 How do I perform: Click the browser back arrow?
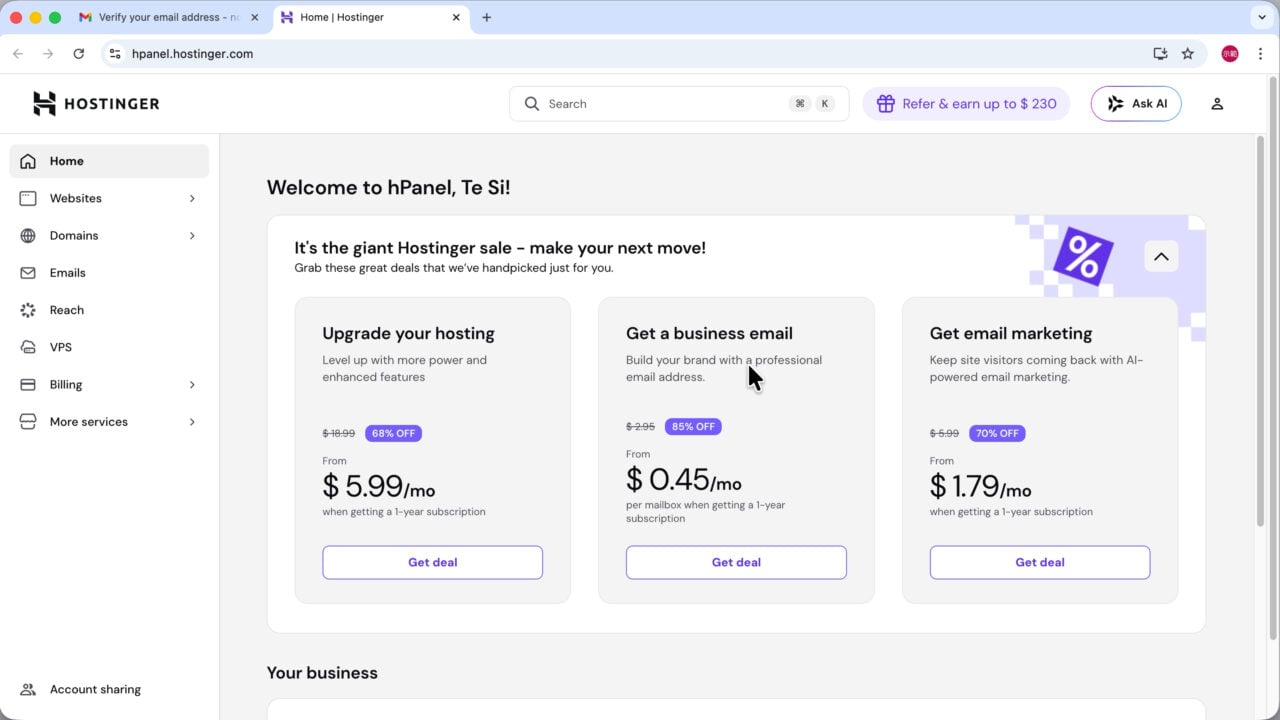(x=18, y=54)
